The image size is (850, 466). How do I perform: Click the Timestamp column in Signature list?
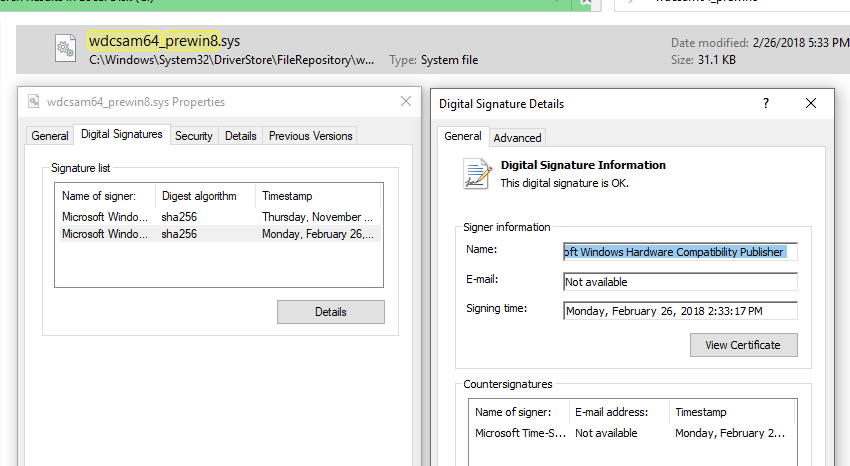pos(318,196)
